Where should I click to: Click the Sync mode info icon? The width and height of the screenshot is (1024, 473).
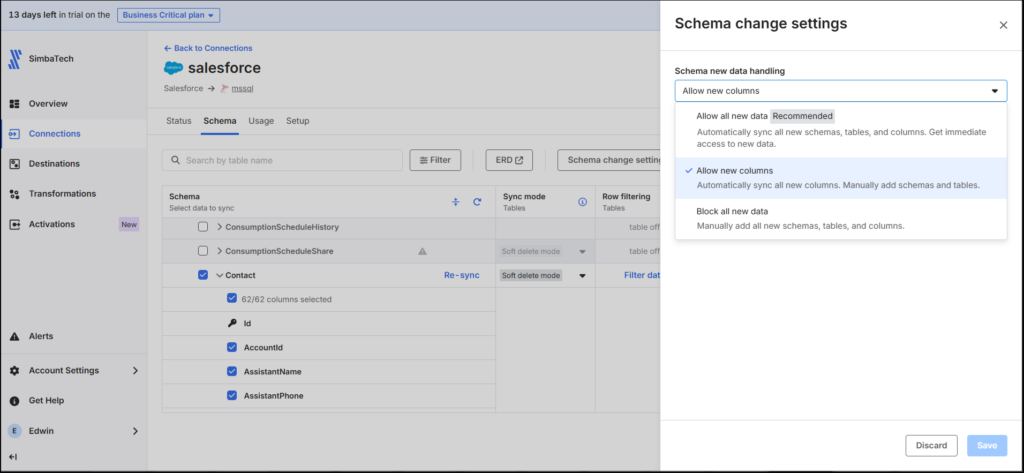coord(583,203)
